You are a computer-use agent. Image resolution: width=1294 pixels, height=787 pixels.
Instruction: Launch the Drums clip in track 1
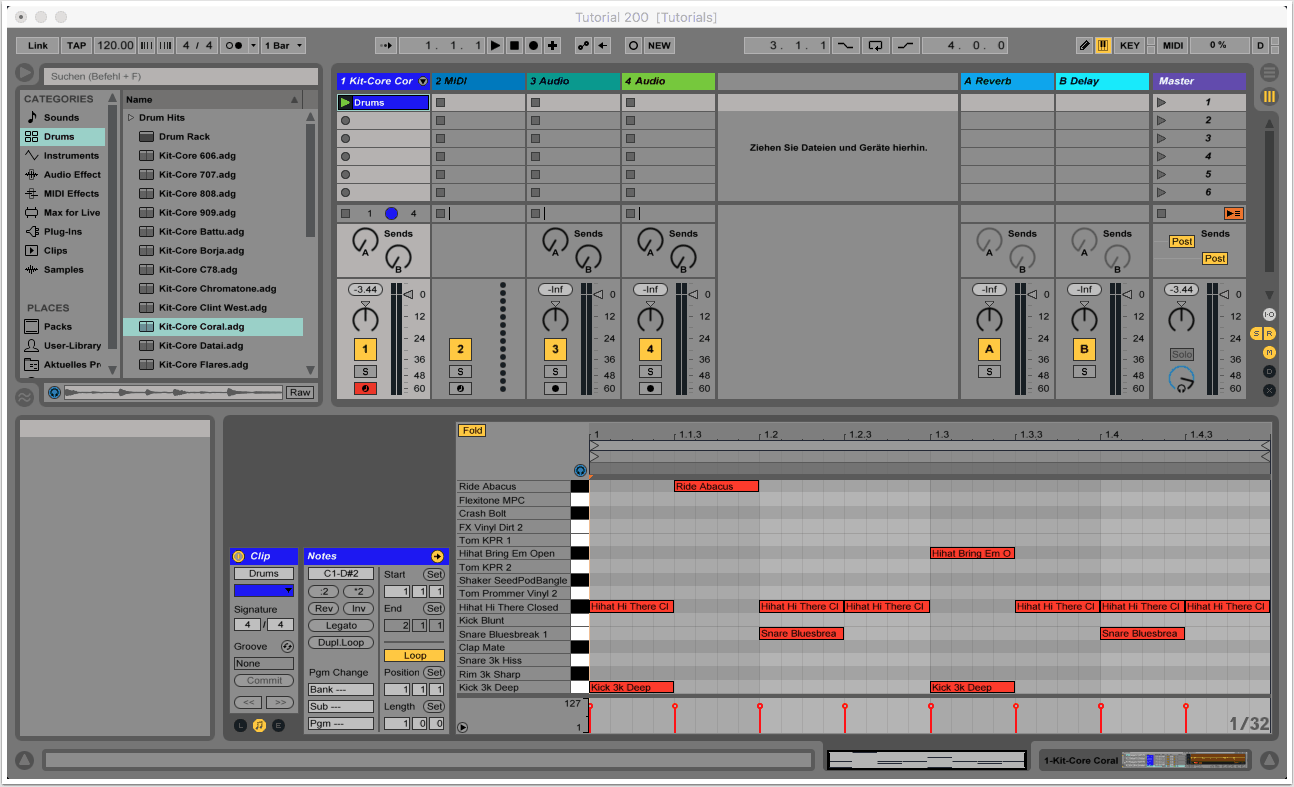click(x=346, y=102)
